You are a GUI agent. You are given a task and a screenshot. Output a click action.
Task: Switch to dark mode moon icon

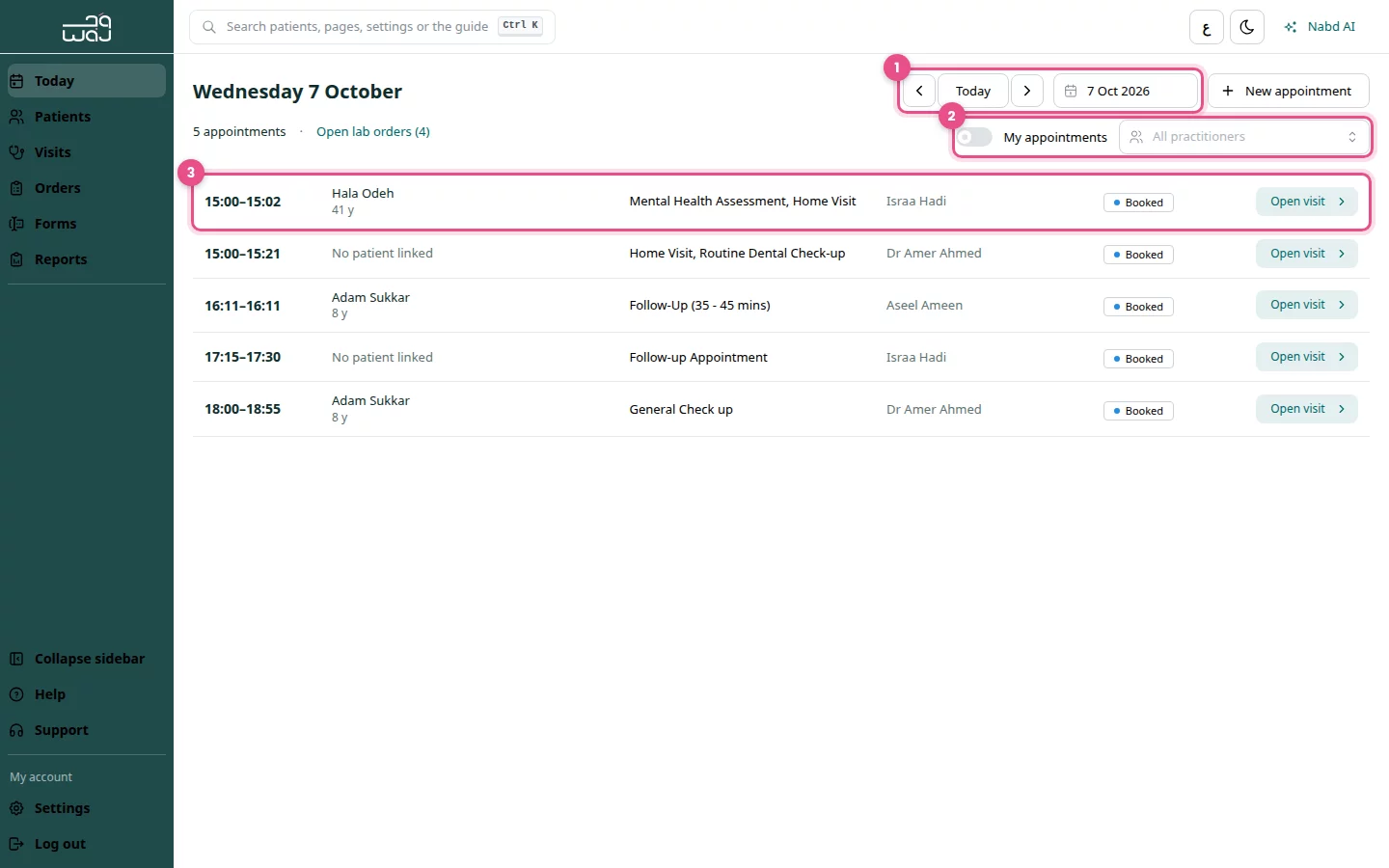pyautogui.click(x=1247, y=27)
